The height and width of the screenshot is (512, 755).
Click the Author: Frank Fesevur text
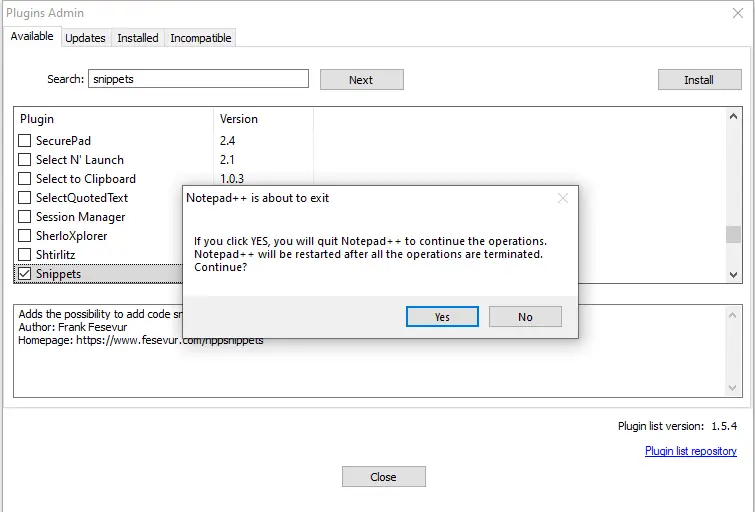pyautogui.click(x=73, y=327)
